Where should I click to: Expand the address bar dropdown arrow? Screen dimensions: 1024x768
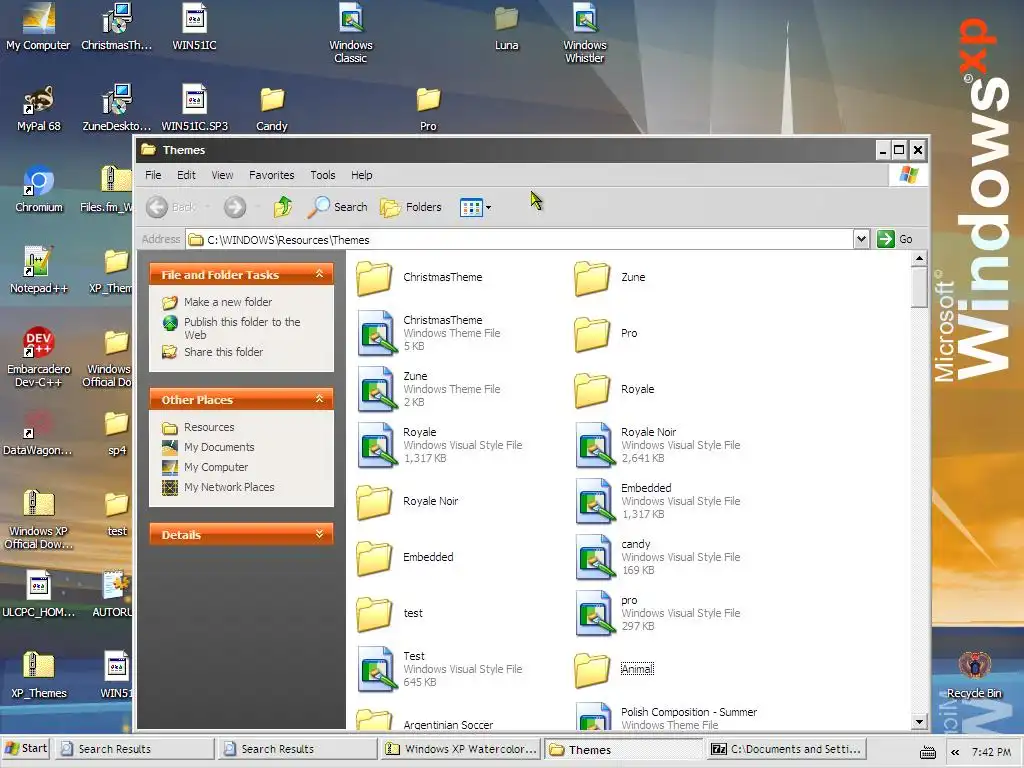coord(861,239)
